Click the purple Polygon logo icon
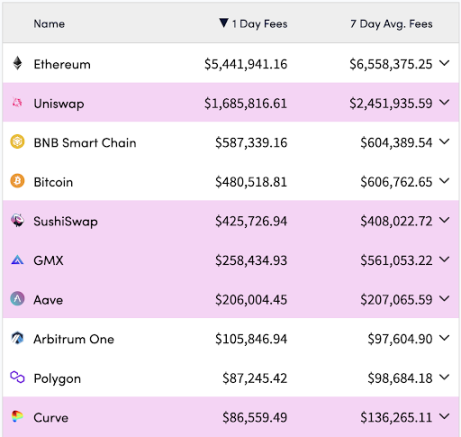This screenshot has width=461, height=437. [x=17, y=377]
